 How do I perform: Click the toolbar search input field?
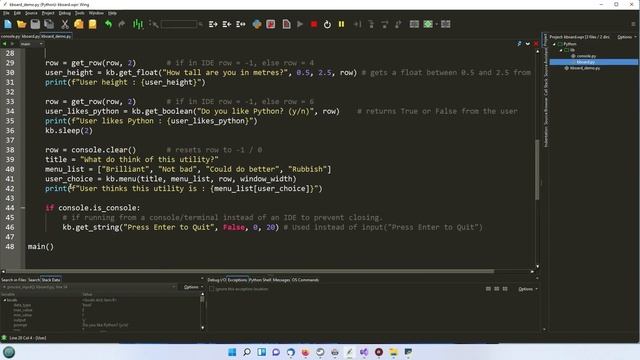pyautogui.click(x=179, y=24)
